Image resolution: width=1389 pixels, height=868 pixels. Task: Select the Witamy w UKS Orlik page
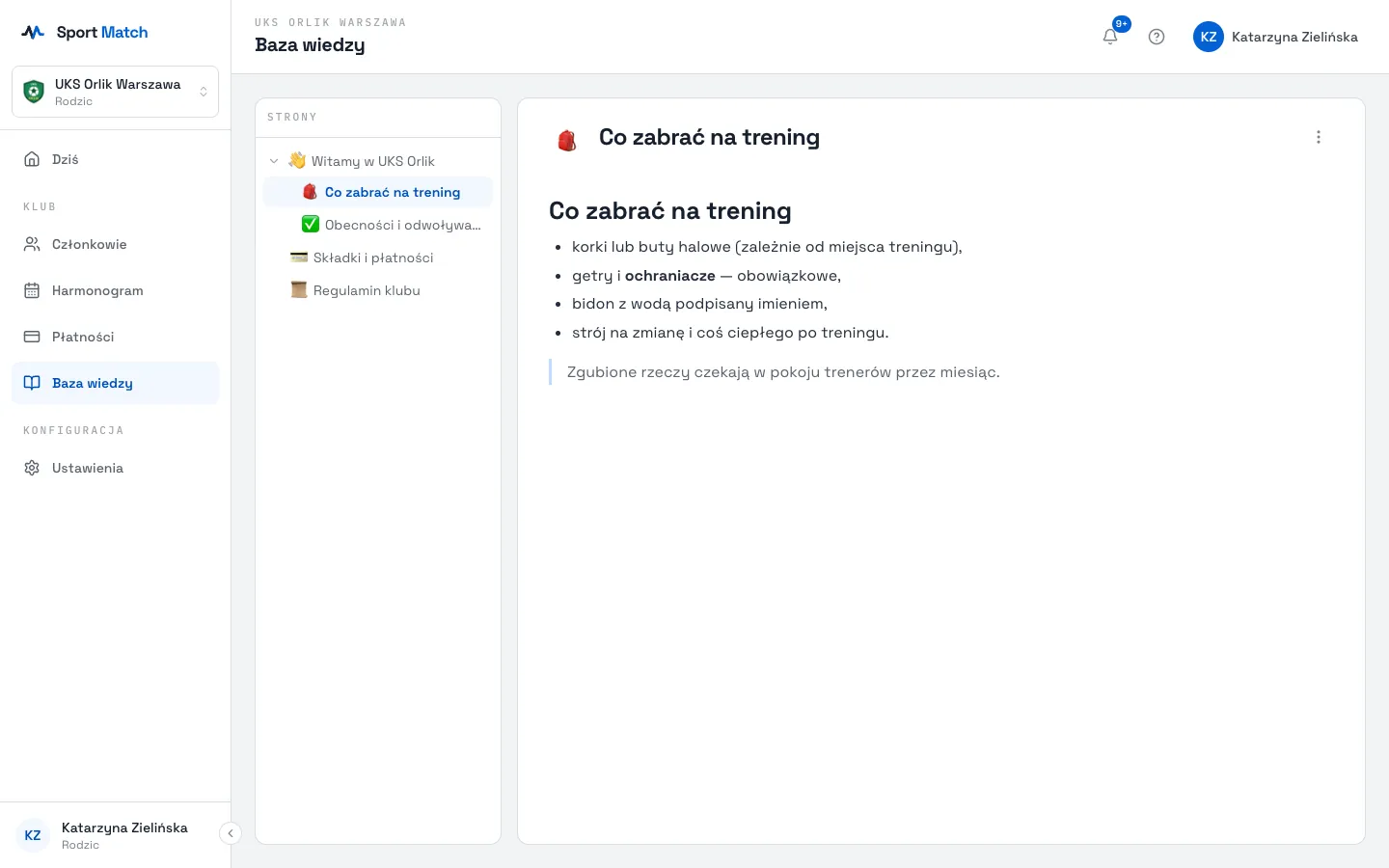[378, 161]
